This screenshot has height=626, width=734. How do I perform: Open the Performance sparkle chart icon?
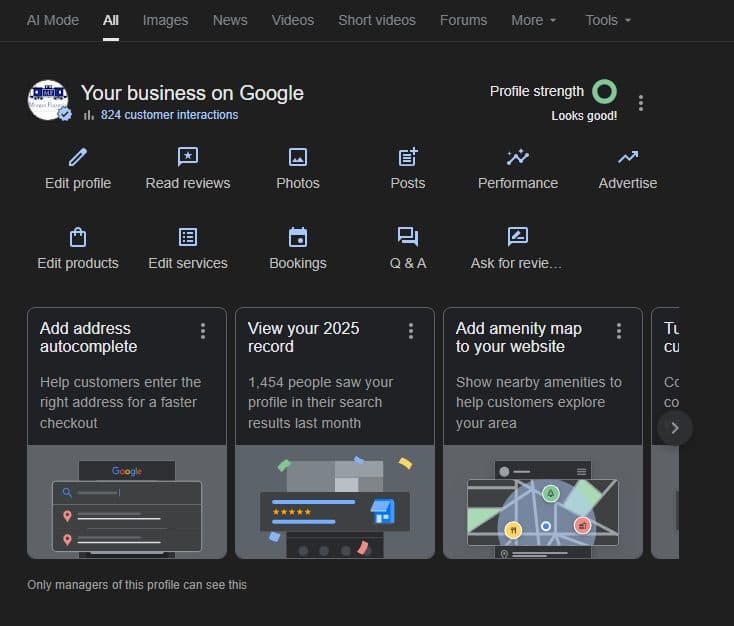[518, 157]
